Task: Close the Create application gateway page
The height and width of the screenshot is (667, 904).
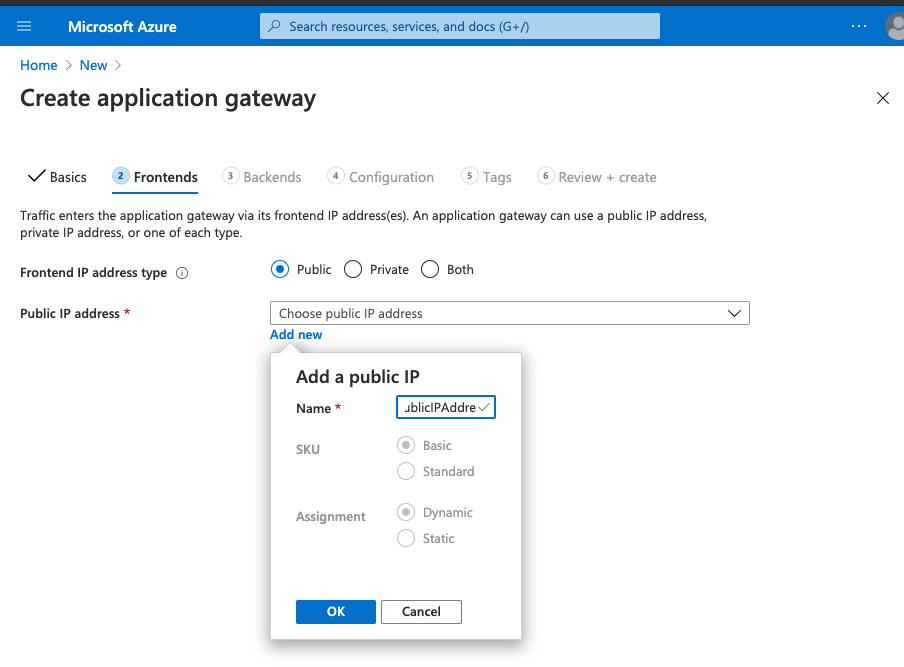Action: pos(883,98)
